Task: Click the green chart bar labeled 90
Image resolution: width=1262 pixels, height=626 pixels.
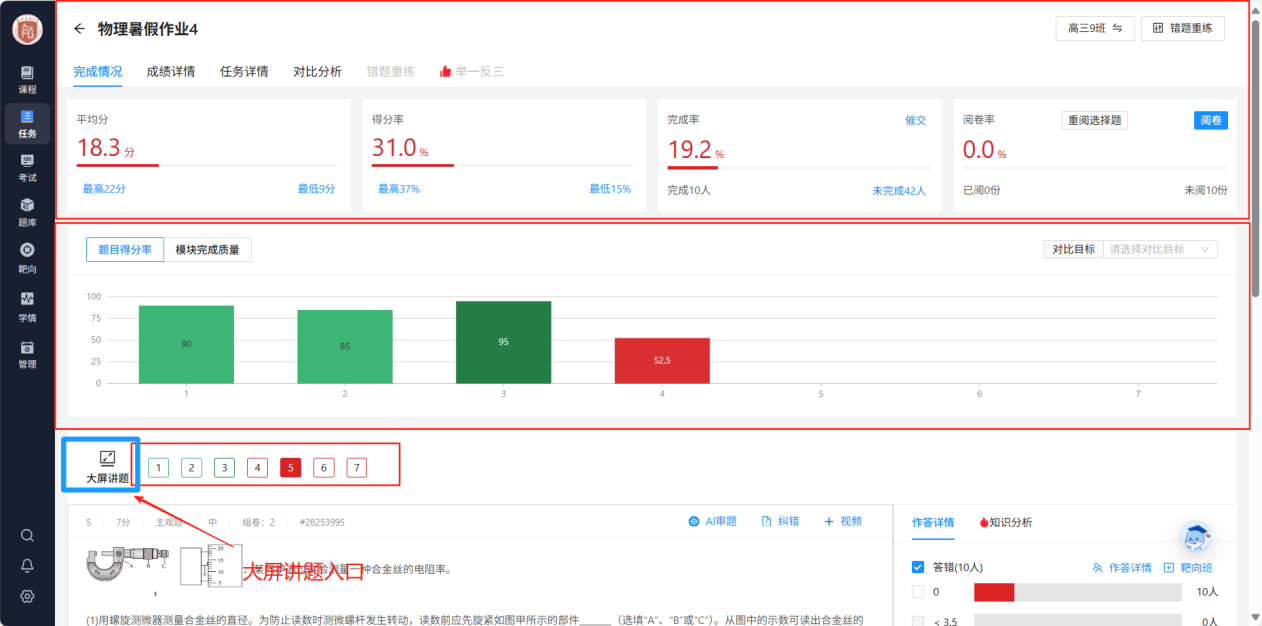Action: (x=186, y=344)
